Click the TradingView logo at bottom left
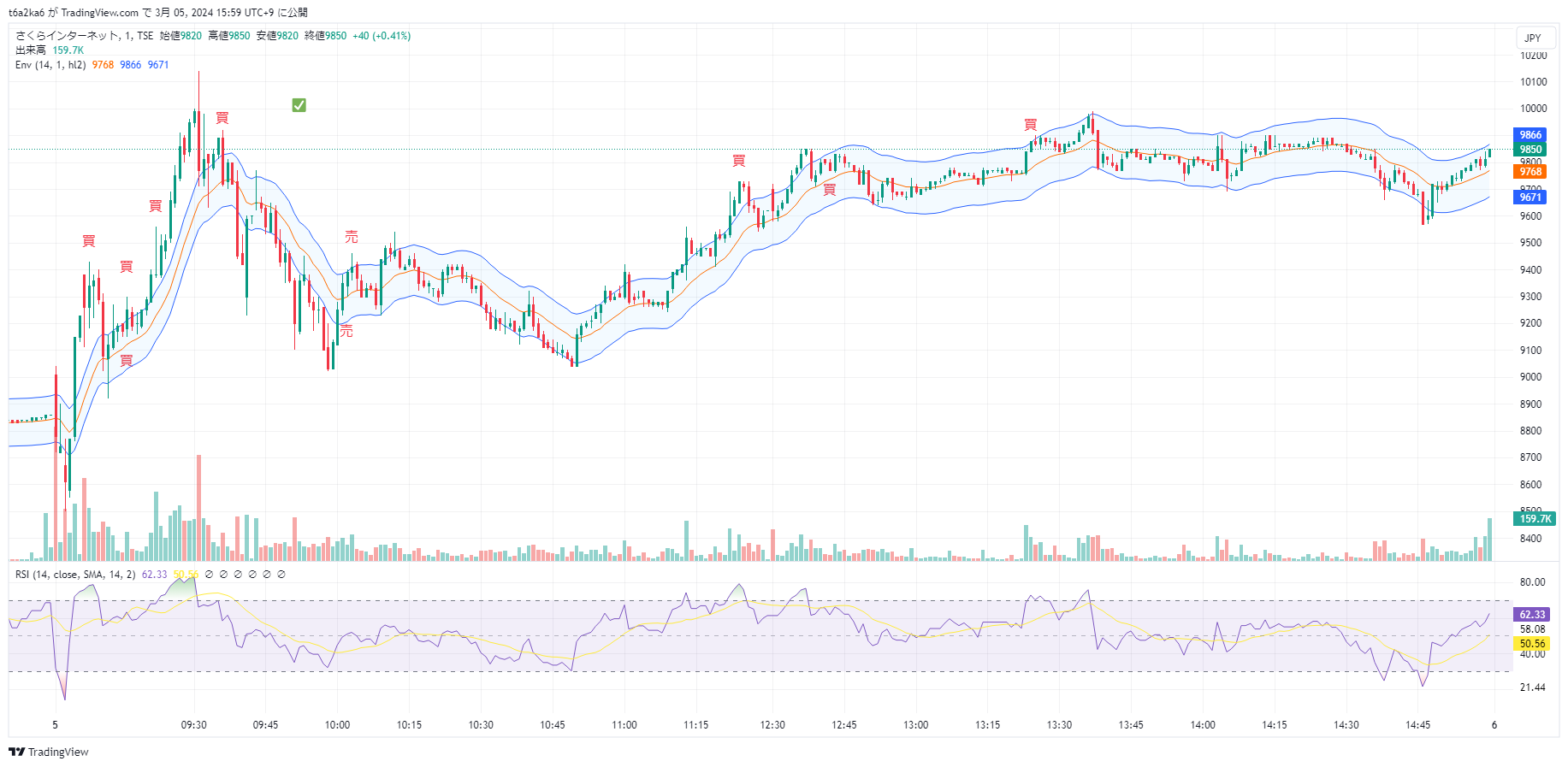The width and height of the screenshot is (1568, 767). [x=49, y=752]
